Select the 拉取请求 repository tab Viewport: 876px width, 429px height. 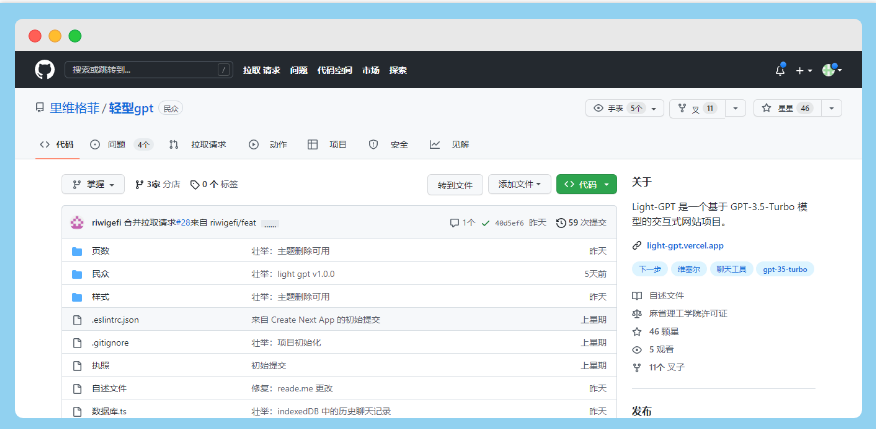pos(198,145)
